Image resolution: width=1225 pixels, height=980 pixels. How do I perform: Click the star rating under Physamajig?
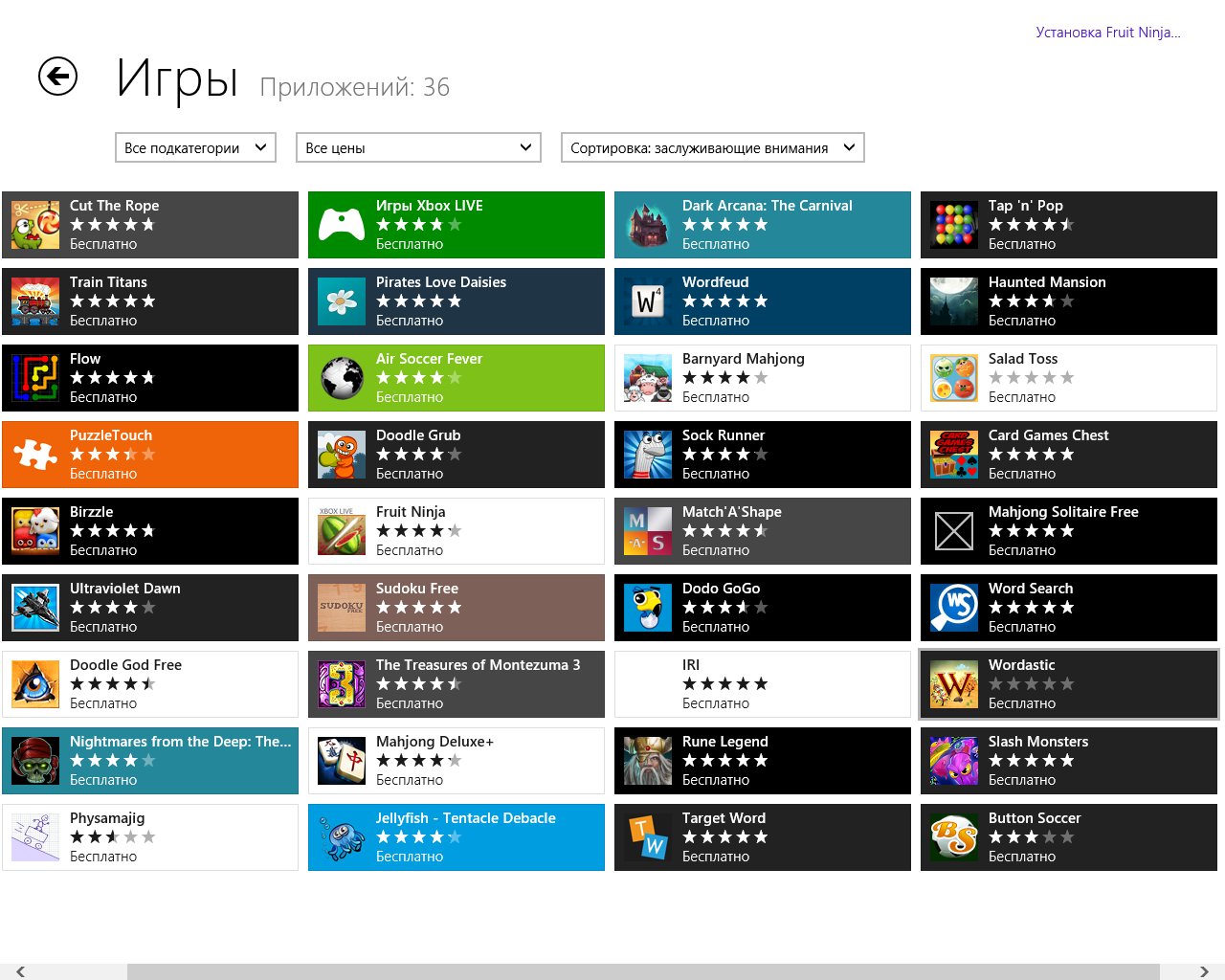click(x=113, y=837)
